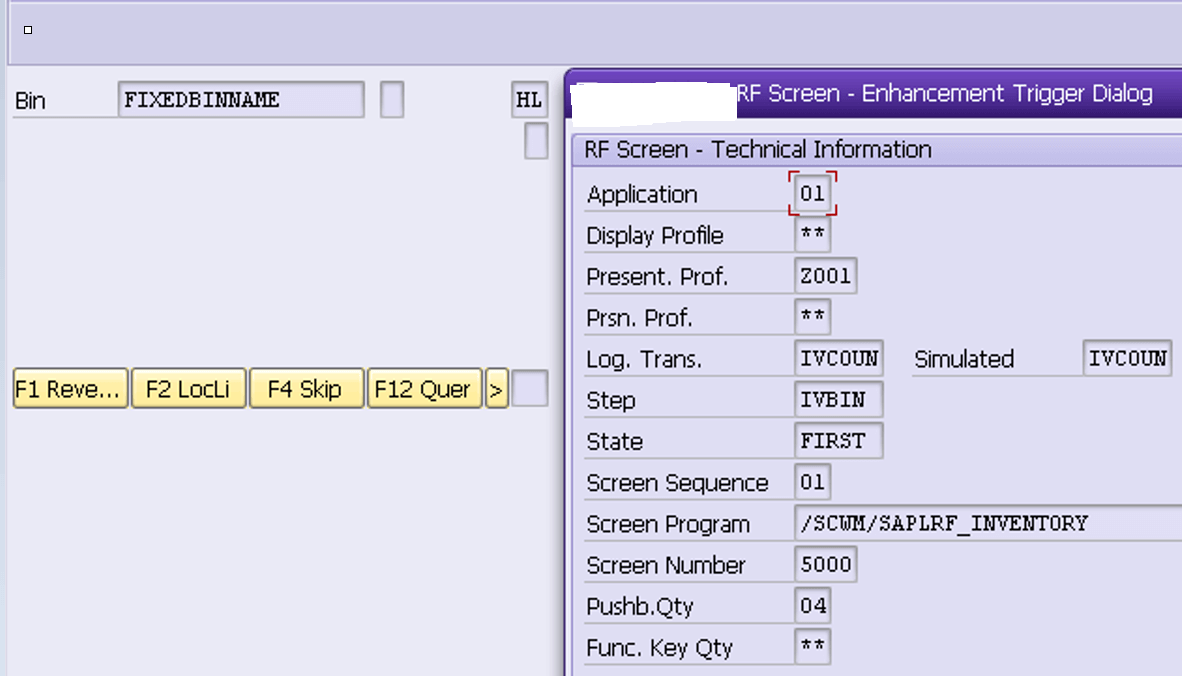Image resolution: width=1182 pixels, height=676 pixels.
Task: Select the Application field containing 01
Action: (811, 194)
